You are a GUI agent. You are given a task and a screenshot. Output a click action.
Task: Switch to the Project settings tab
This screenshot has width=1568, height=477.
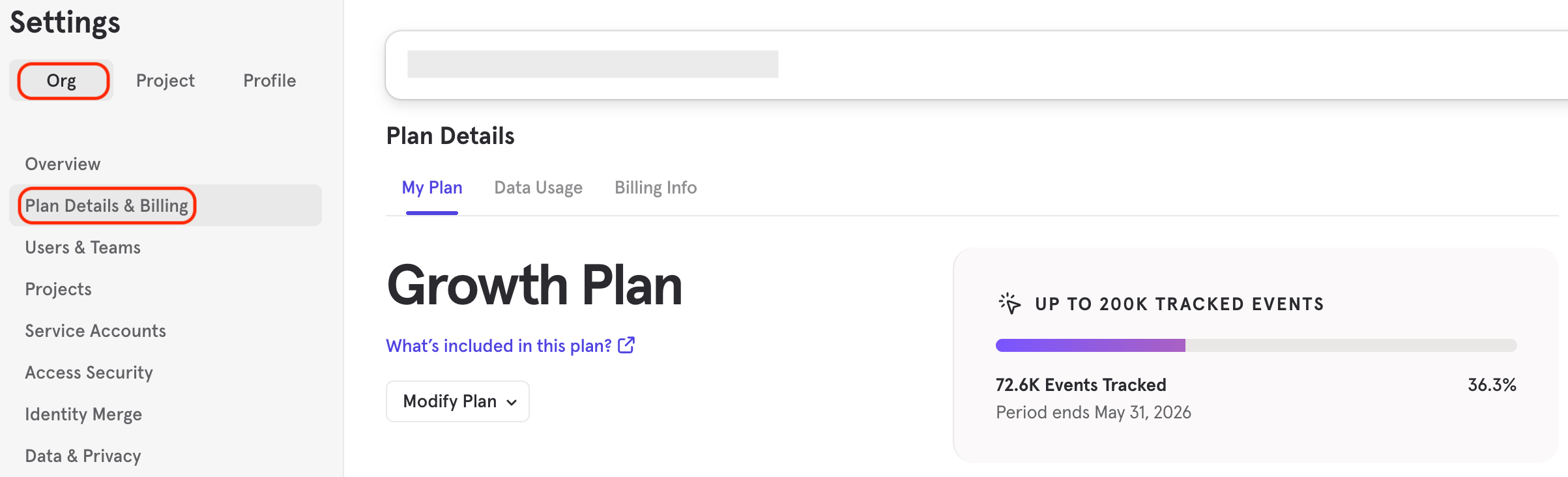click(x=166, y=80)
